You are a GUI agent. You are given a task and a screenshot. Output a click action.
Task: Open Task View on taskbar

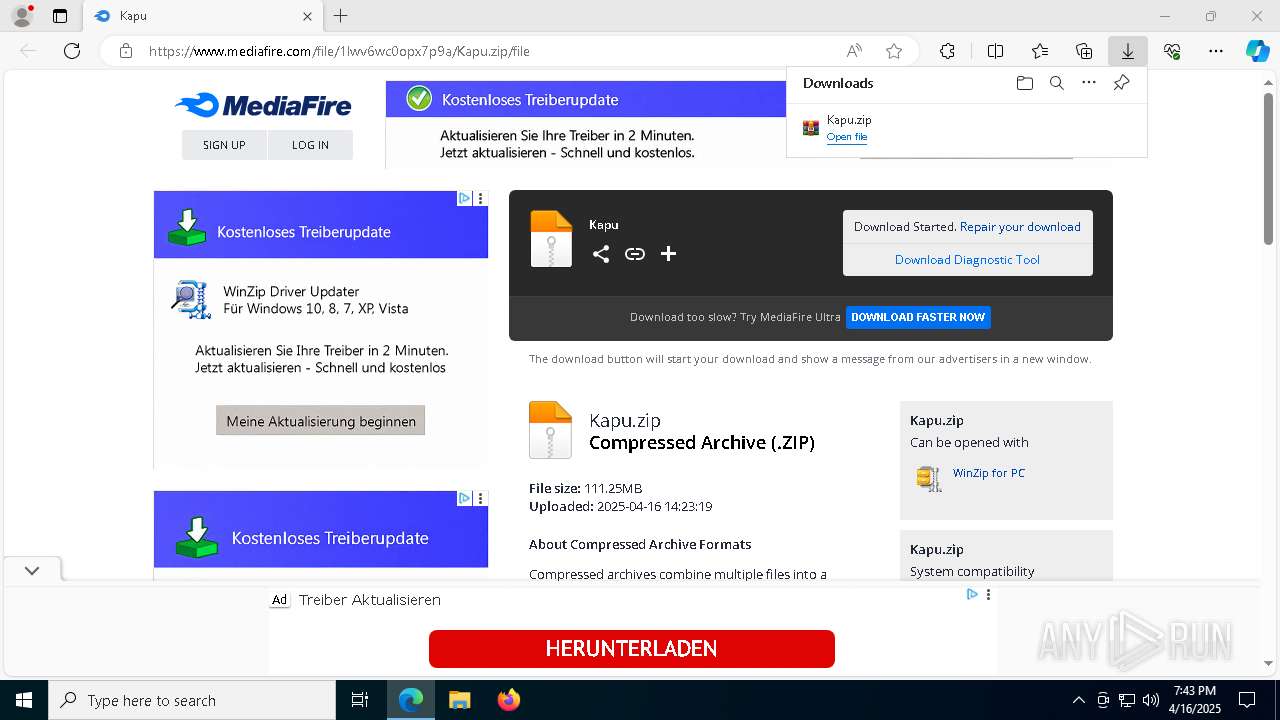360,700
